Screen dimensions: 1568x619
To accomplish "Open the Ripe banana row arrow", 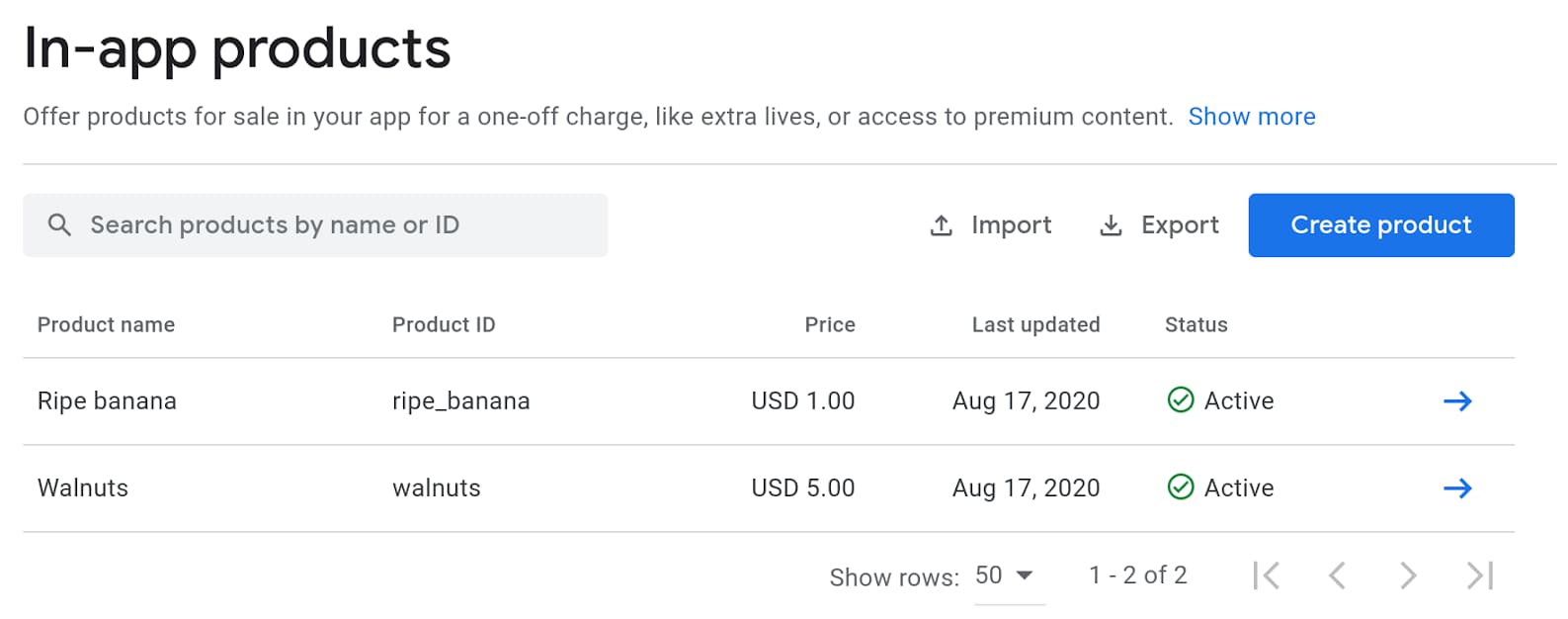I will [x=1459, y=401].
